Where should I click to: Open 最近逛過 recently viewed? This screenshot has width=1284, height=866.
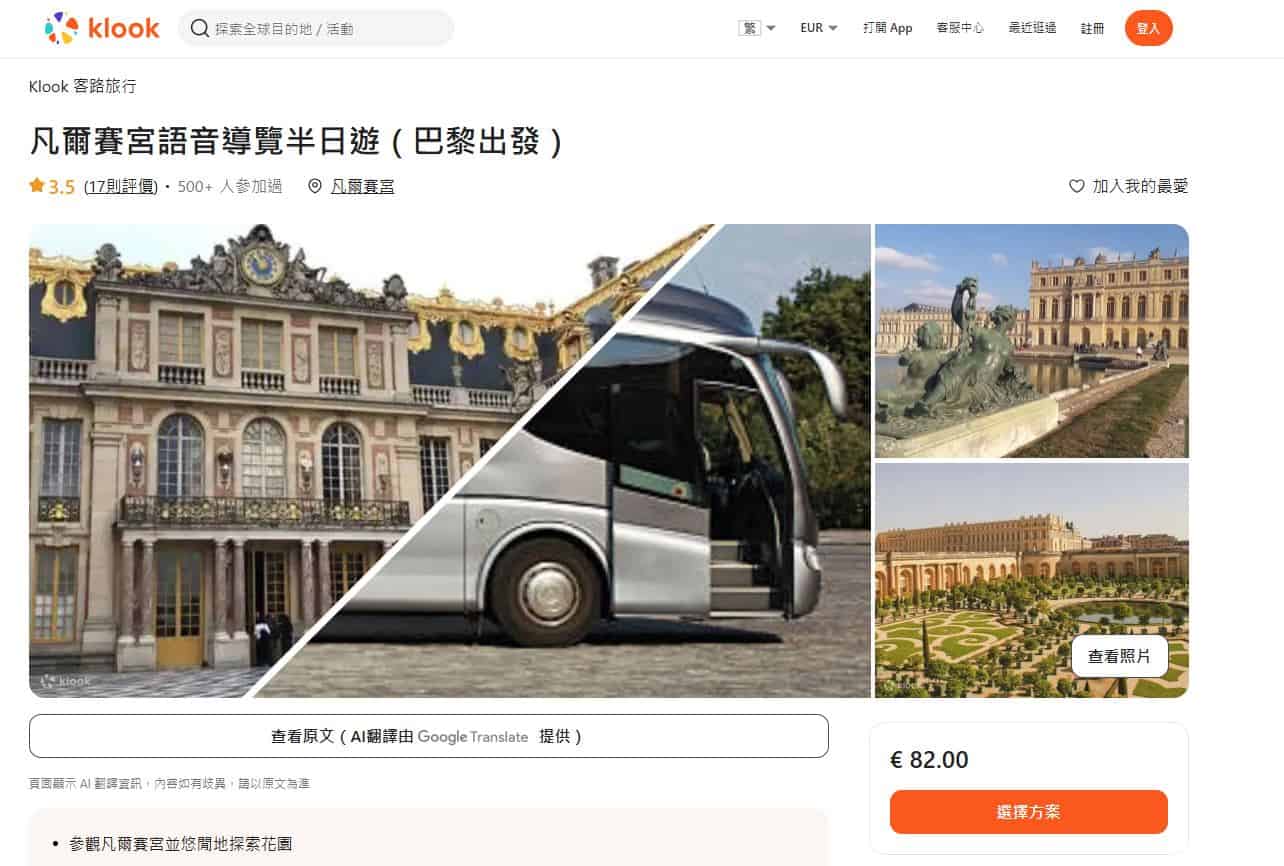click(x=1032, y=28)
